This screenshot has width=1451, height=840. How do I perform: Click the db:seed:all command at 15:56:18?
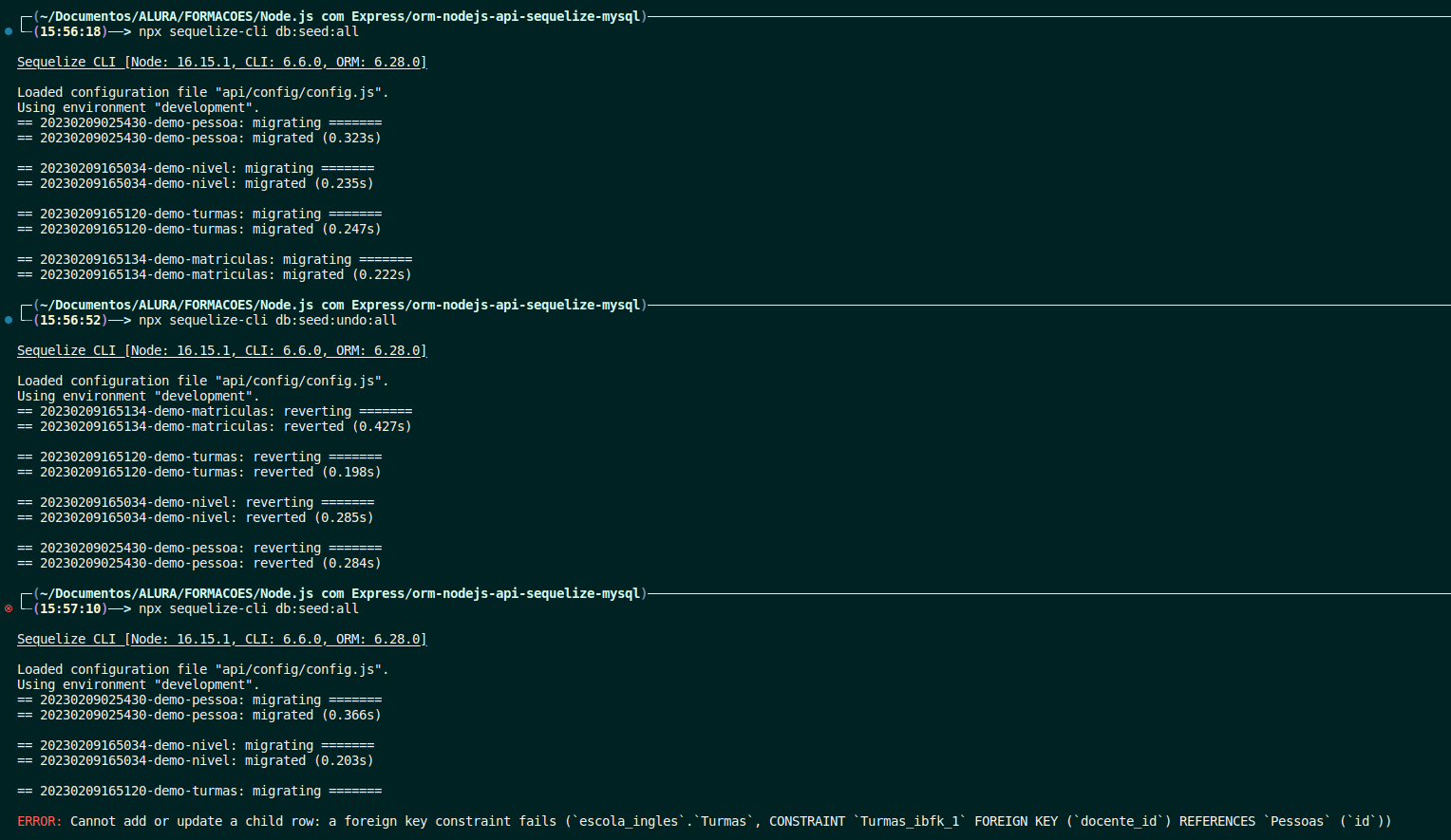point(317,31)
